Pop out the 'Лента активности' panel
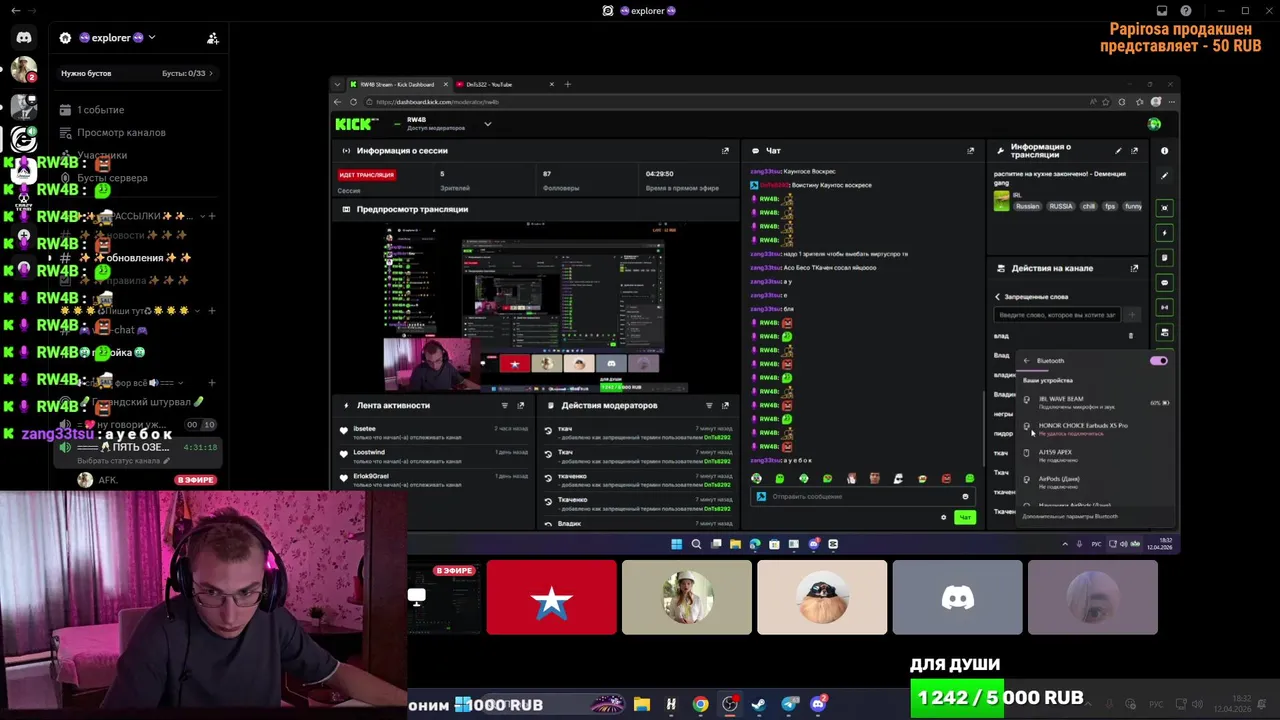Viewport: 1280px width, 720px height. click(520, 406)
